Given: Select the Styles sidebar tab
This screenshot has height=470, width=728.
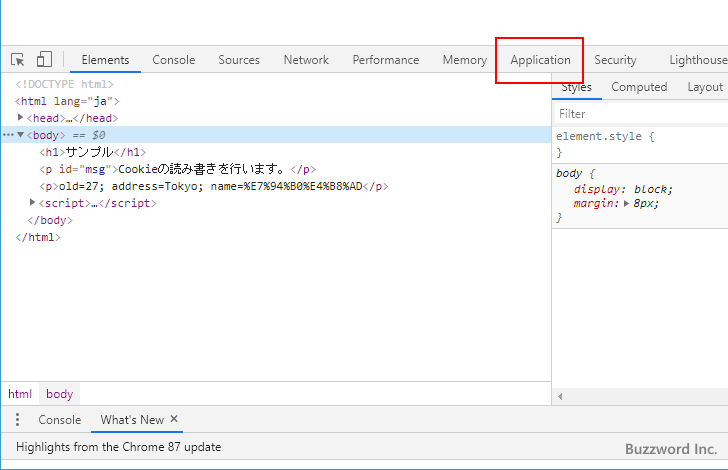Looking at the screenshot, I should coord(577,87).
